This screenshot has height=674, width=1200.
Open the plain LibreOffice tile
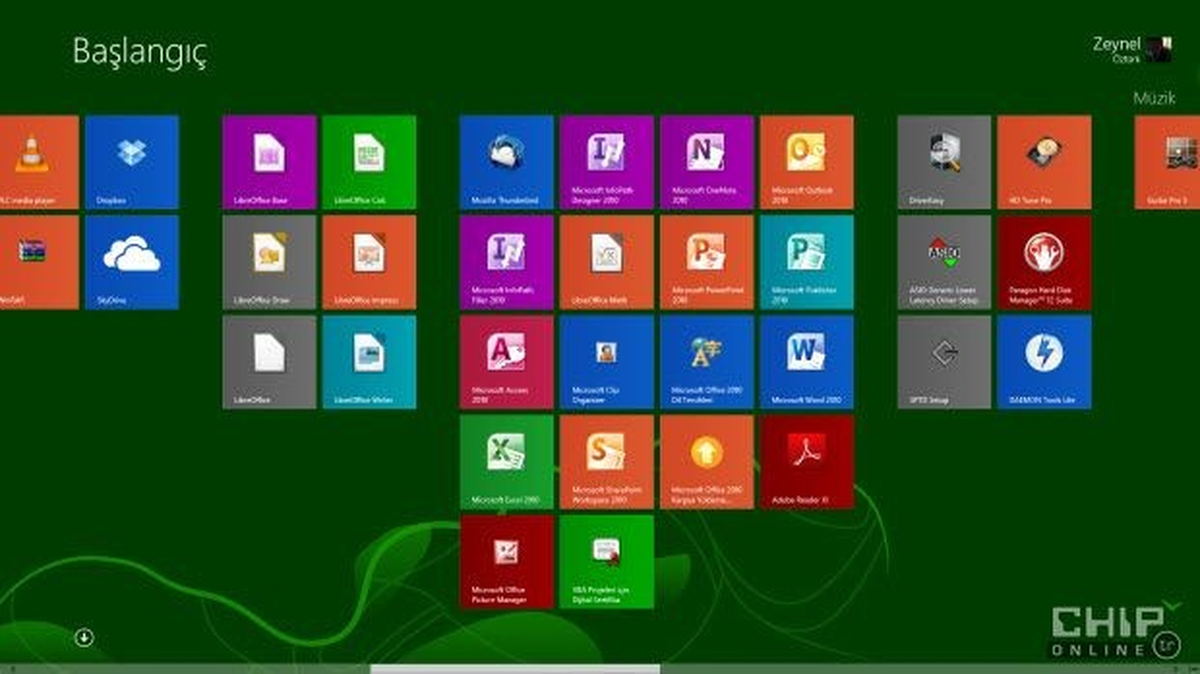[269, 362]
